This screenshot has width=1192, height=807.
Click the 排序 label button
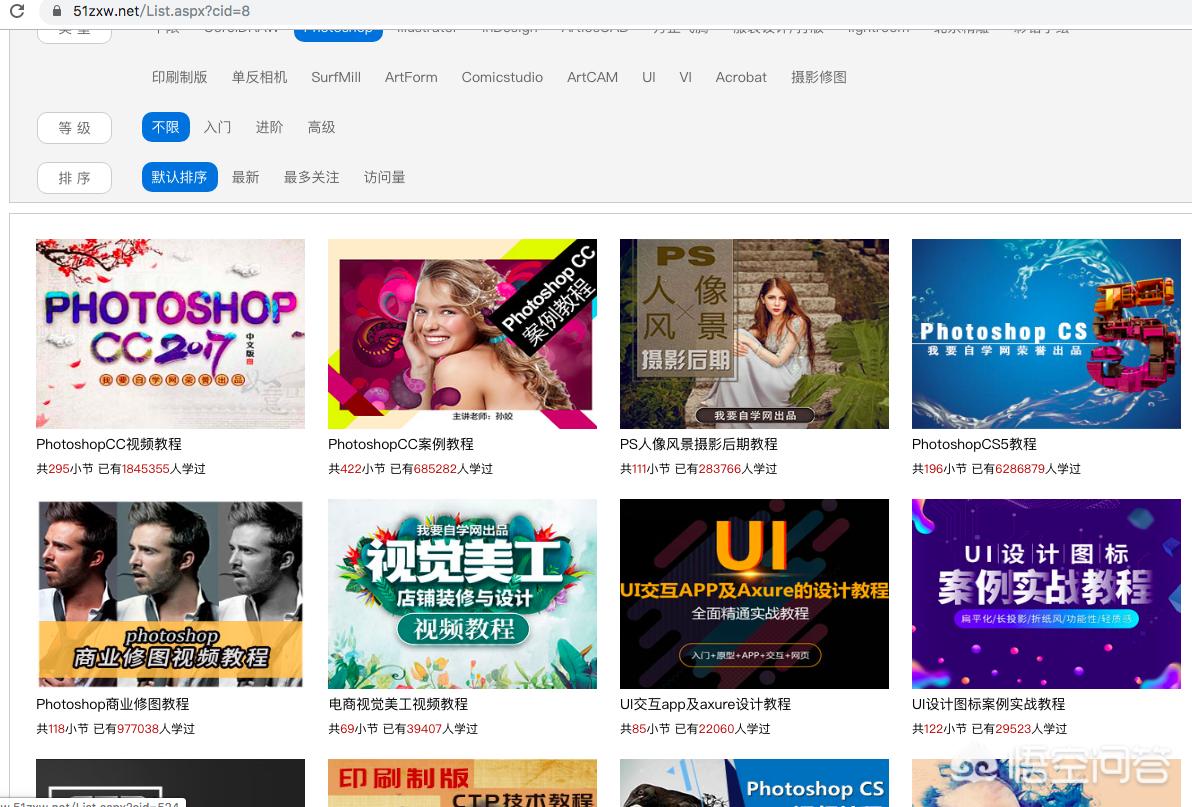pyautogui.click(x=74, y=178)
